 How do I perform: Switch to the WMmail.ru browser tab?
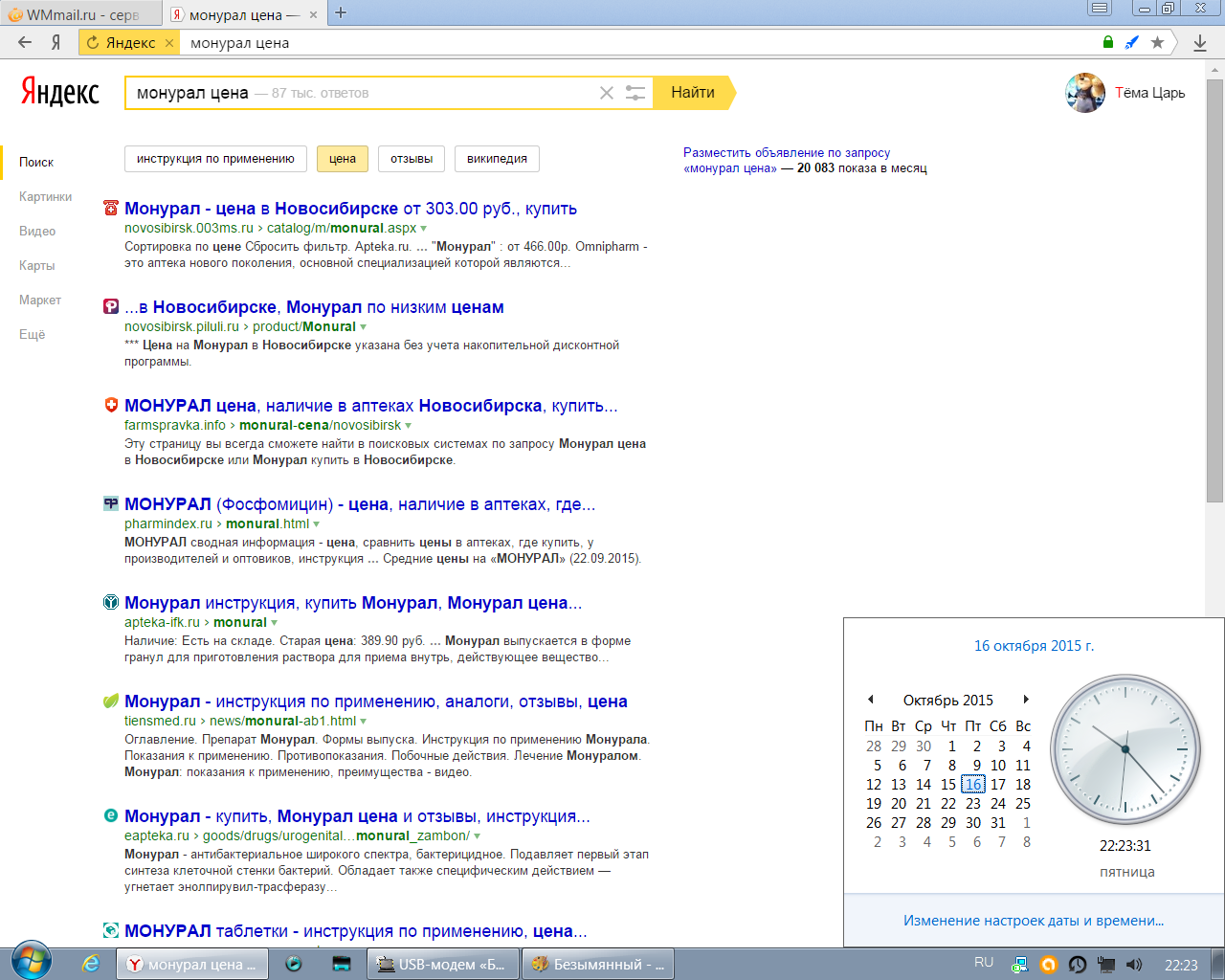click(x=82, y=14)
